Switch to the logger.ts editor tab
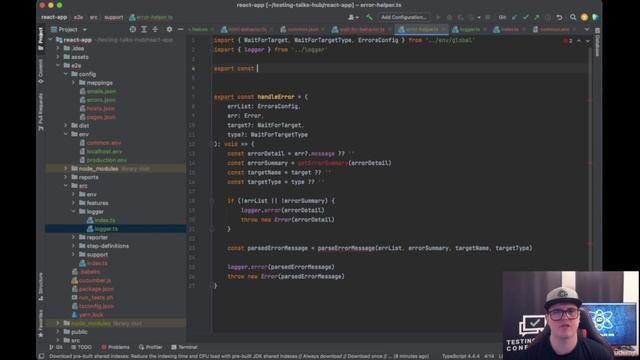640x360 pixels. pos(469,29)
